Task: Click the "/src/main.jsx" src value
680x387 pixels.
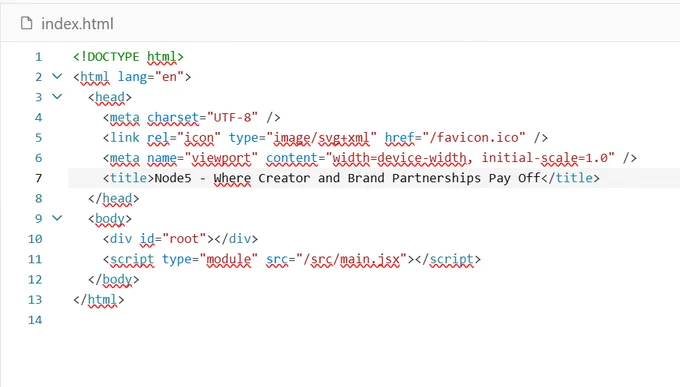Action: (x=351, y=259)
